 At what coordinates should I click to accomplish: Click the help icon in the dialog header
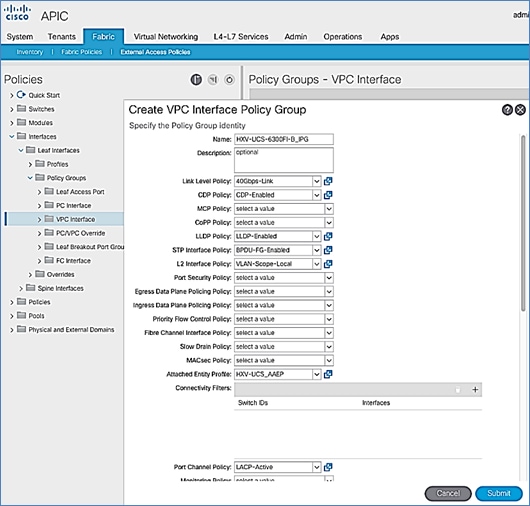pos(507,110)
